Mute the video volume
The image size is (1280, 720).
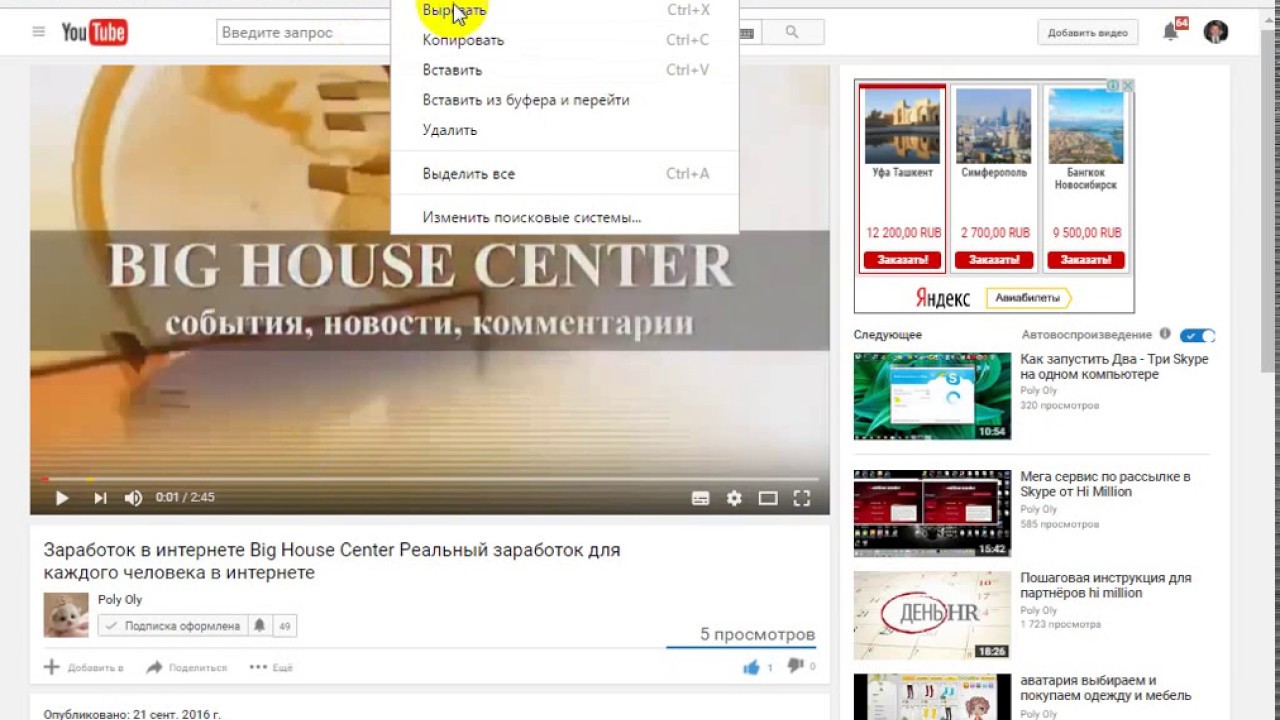(x=133, y=497)
